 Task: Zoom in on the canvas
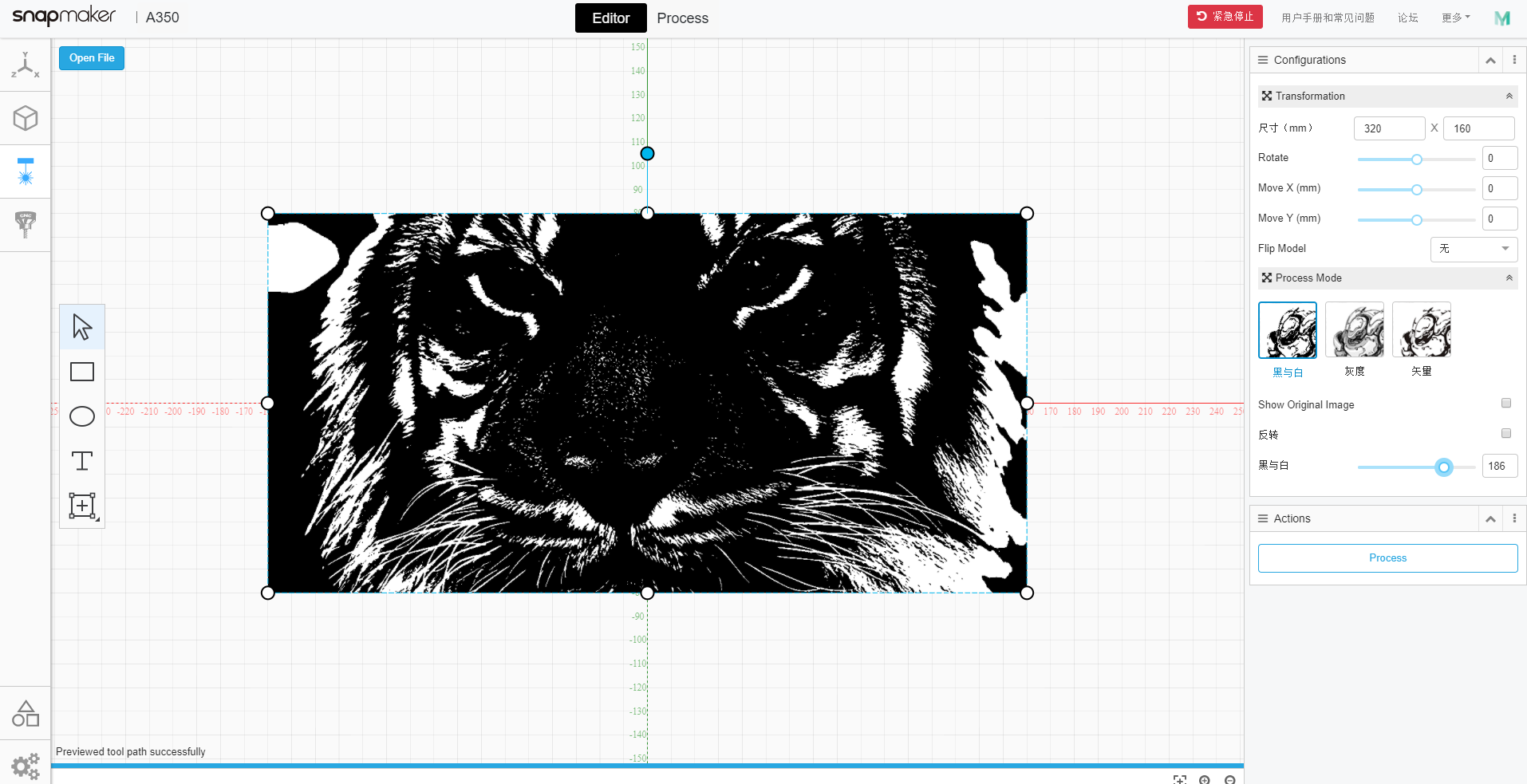point(1205,779)
